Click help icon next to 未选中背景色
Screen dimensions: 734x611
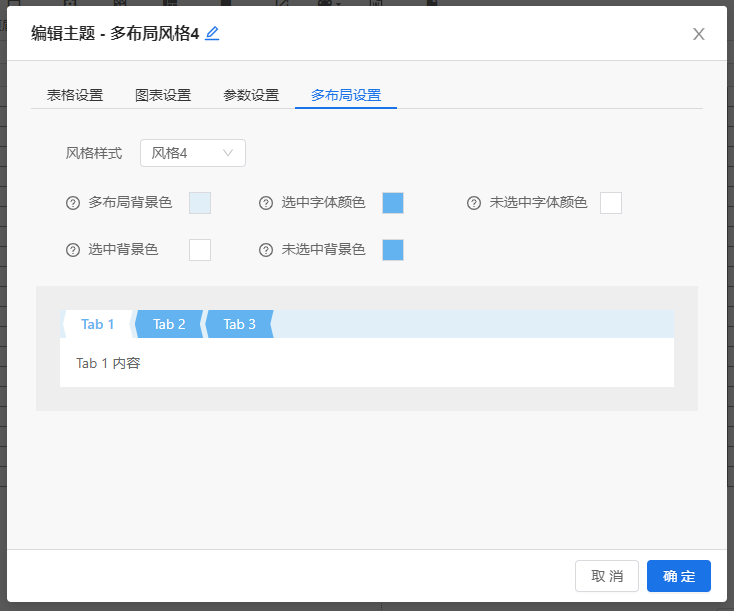click(x=266, y=250)
